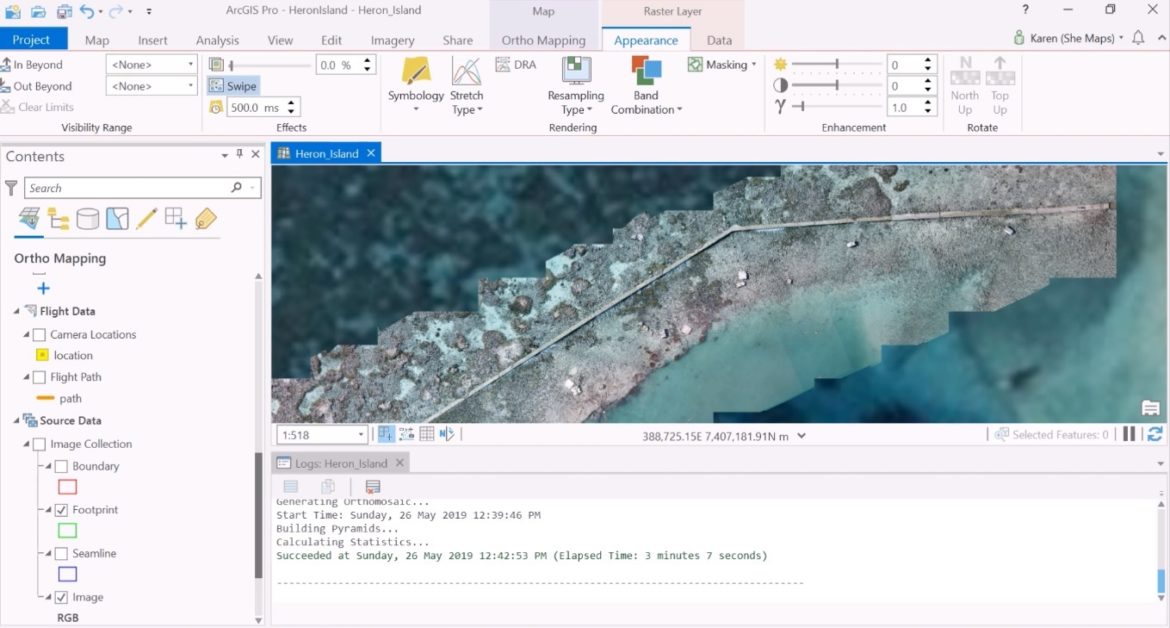Open Band Combination options
This screenshot has width=1170, height=628.
[646, 84]
